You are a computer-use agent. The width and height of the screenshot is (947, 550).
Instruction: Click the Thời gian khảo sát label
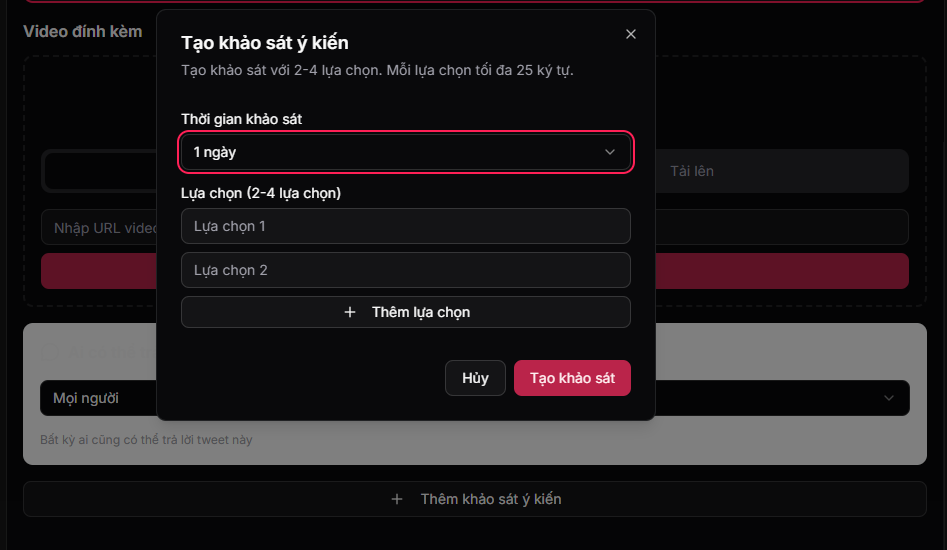(241, 119)
